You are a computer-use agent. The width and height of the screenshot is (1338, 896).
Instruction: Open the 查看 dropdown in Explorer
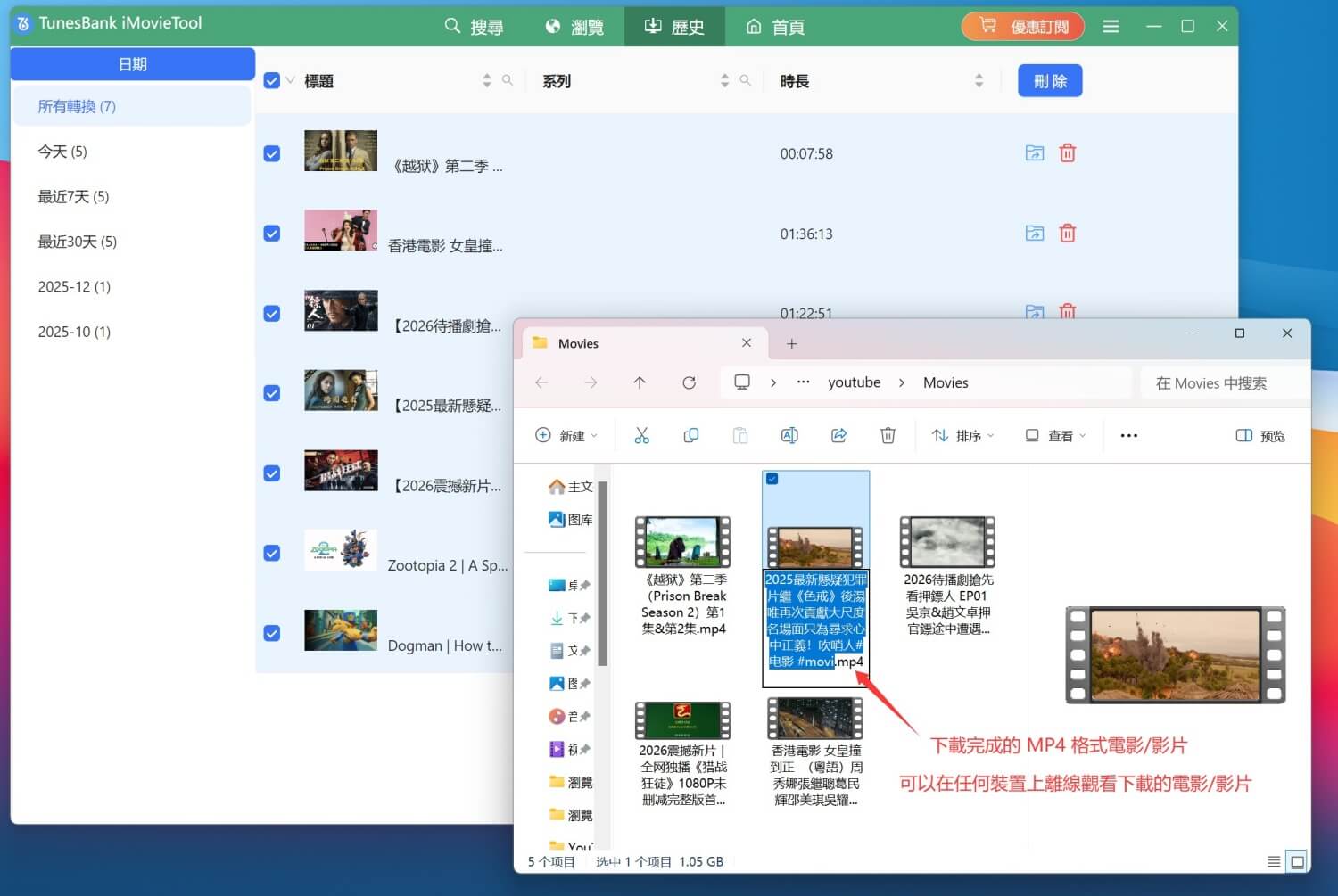[x=1055, y=435]
